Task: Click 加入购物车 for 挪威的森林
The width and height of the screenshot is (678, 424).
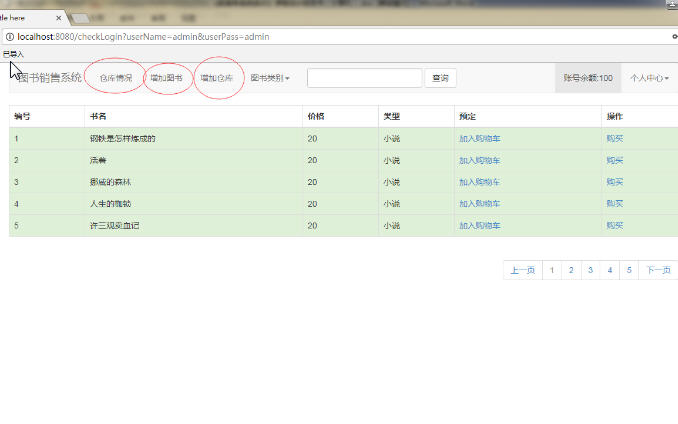Action: coord(480,182)
